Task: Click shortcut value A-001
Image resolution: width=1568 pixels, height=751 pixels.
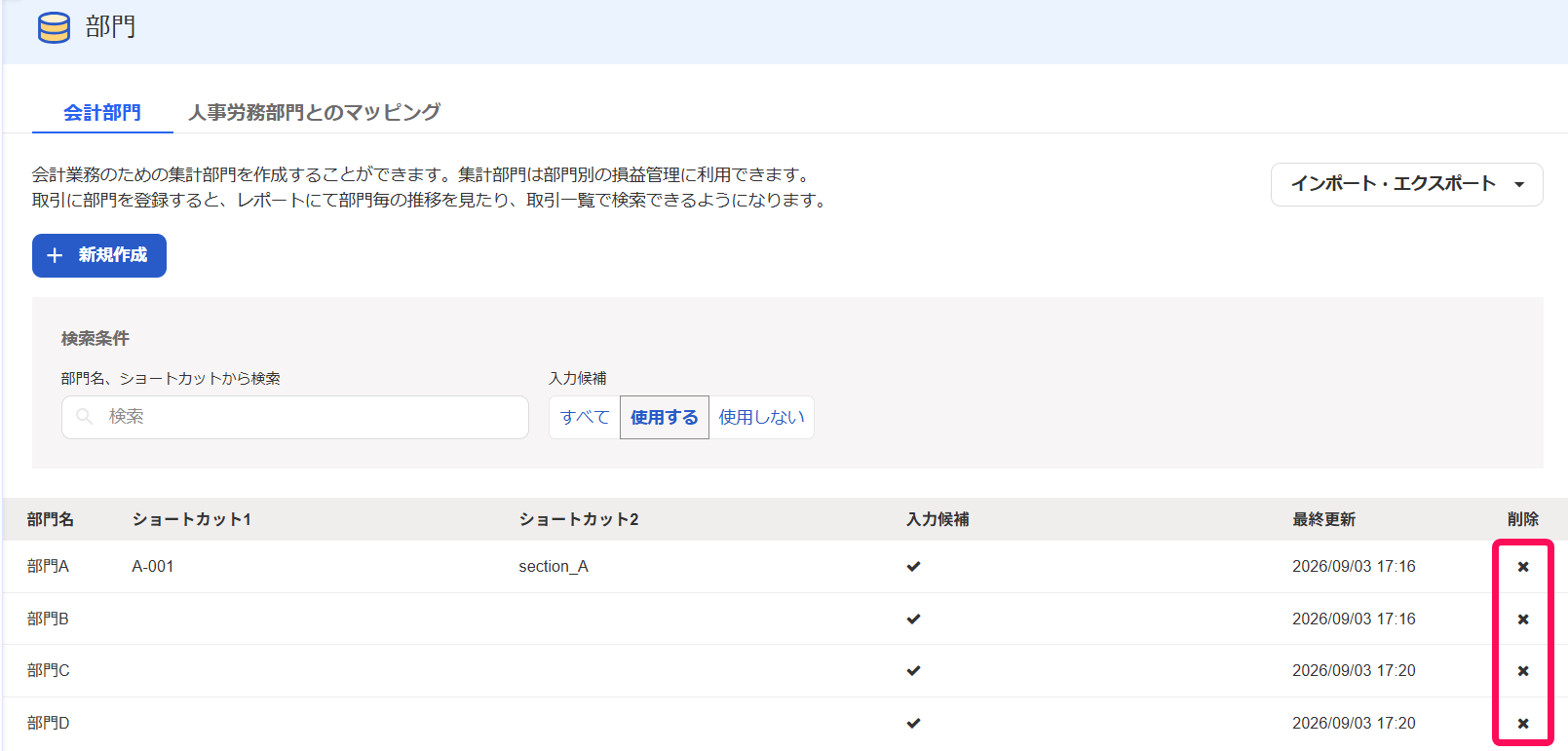Action: pyautogui.click(x=153, y=567)
